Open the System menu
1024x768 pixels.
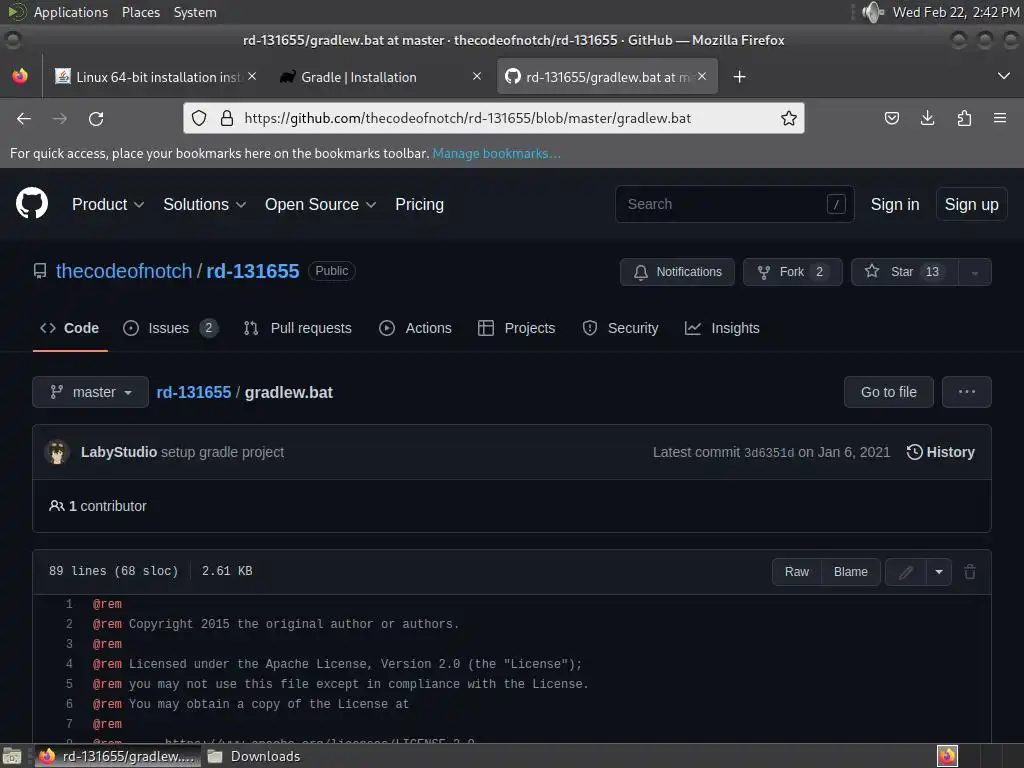point(195,12)
